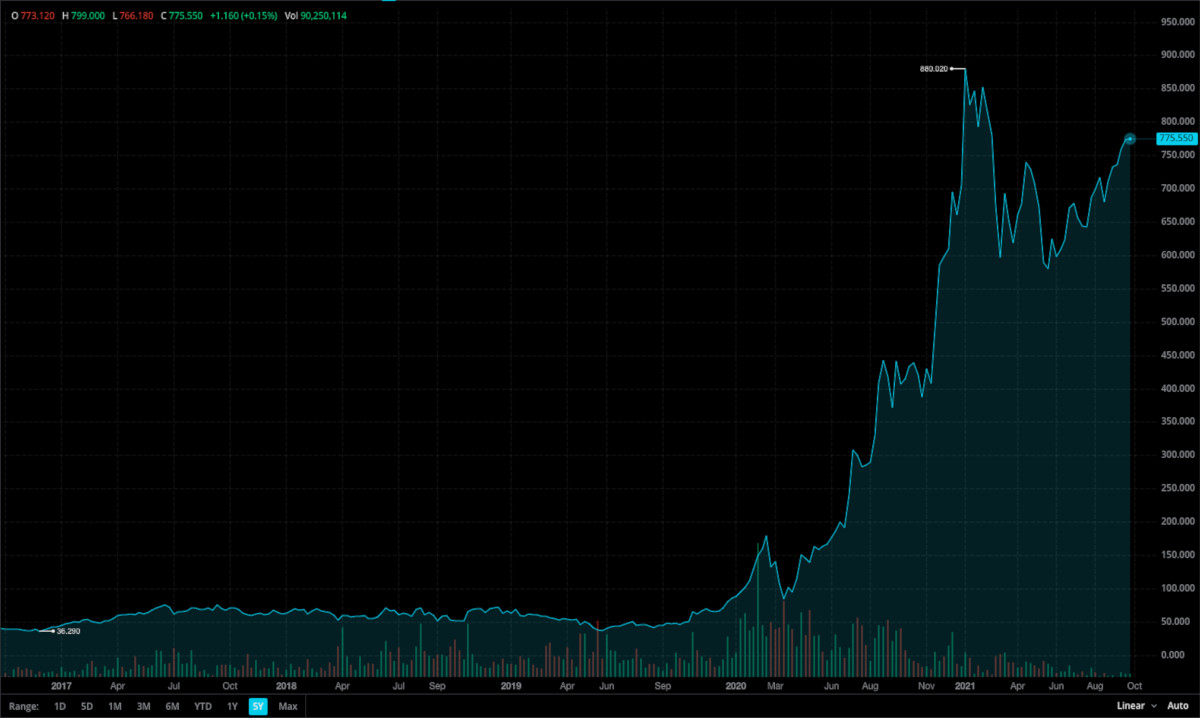Click the 880.020 high marker label
This screenshot has height=718, width=1200.
point(933,69)
